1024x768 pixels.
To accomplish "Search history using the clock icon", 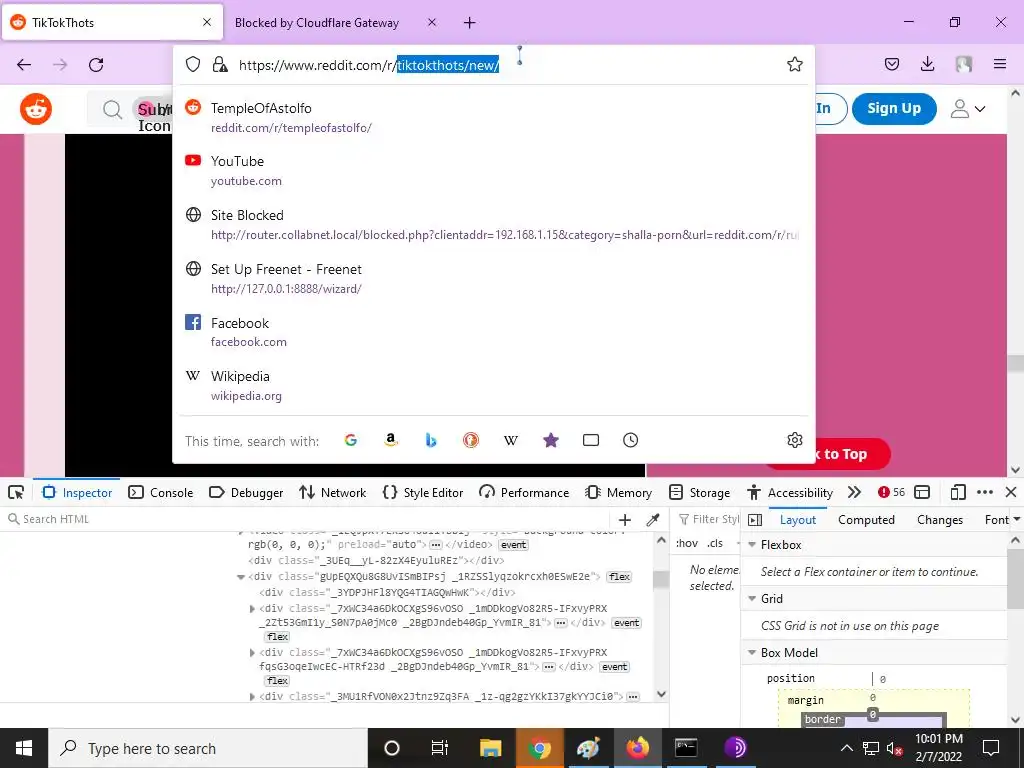I will (x=630, y=440).
